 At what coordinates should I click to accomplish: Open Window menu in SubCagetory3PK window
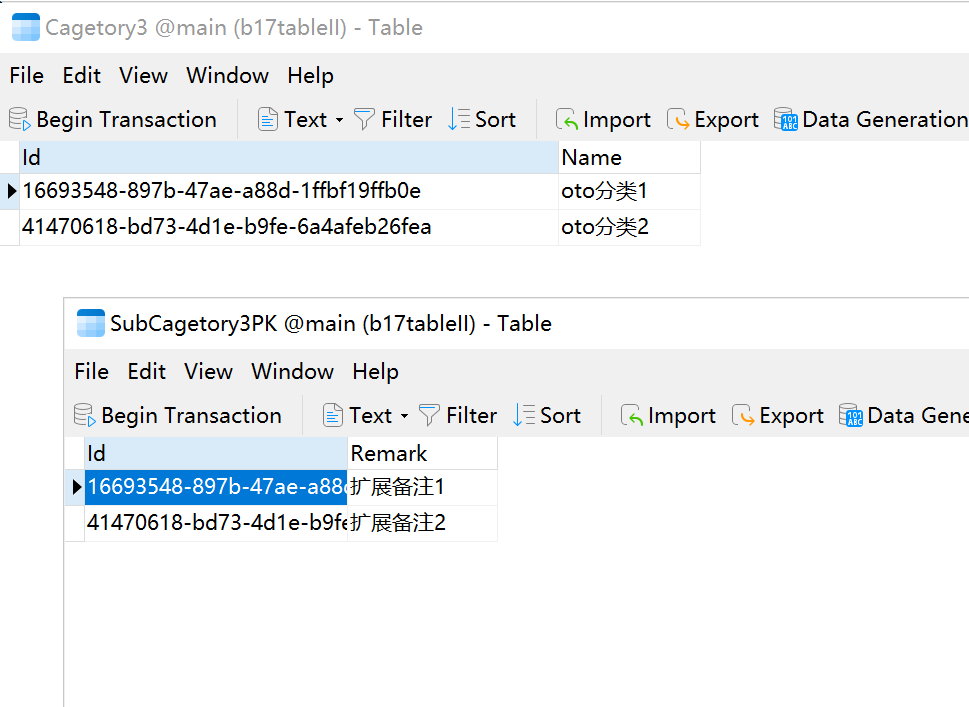(292, 371)
